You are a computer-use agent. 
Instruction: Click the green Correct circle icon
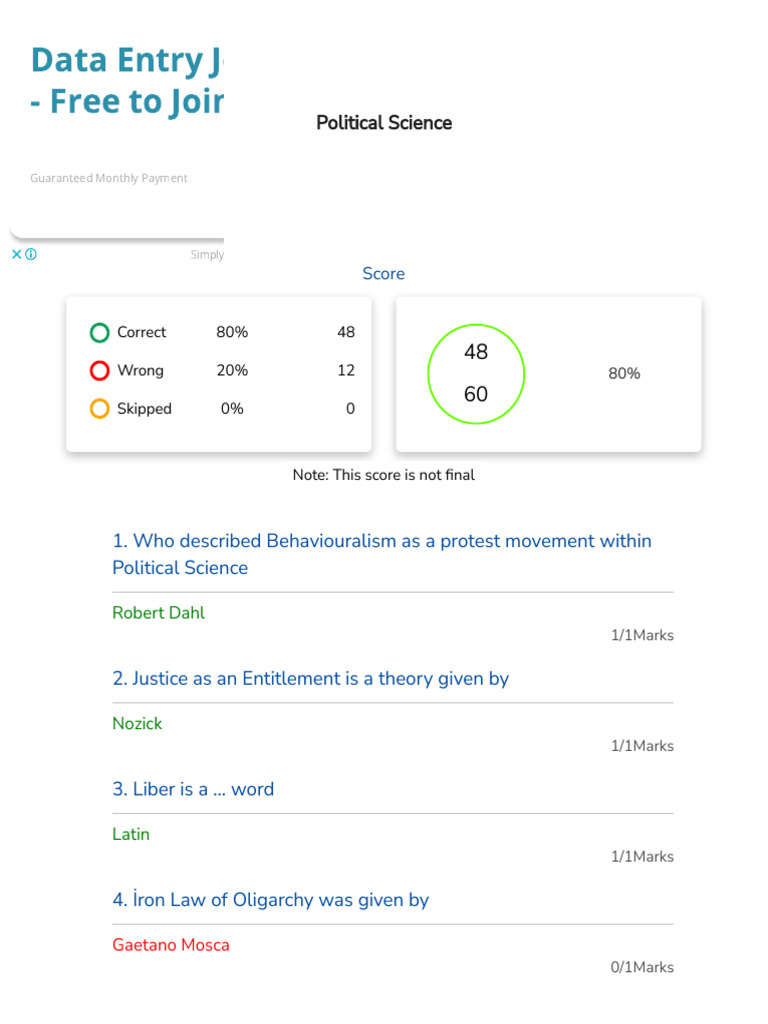(x=99, y=333)
